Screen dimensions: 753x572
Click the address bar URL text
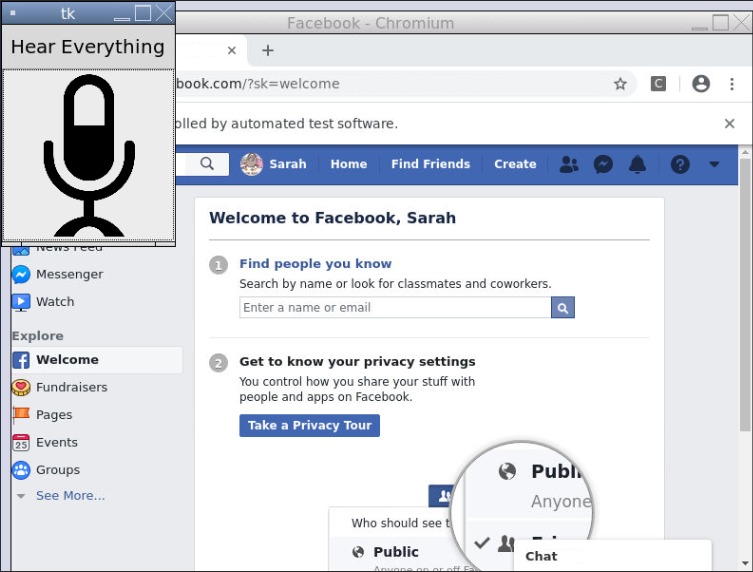click(257, 84)
